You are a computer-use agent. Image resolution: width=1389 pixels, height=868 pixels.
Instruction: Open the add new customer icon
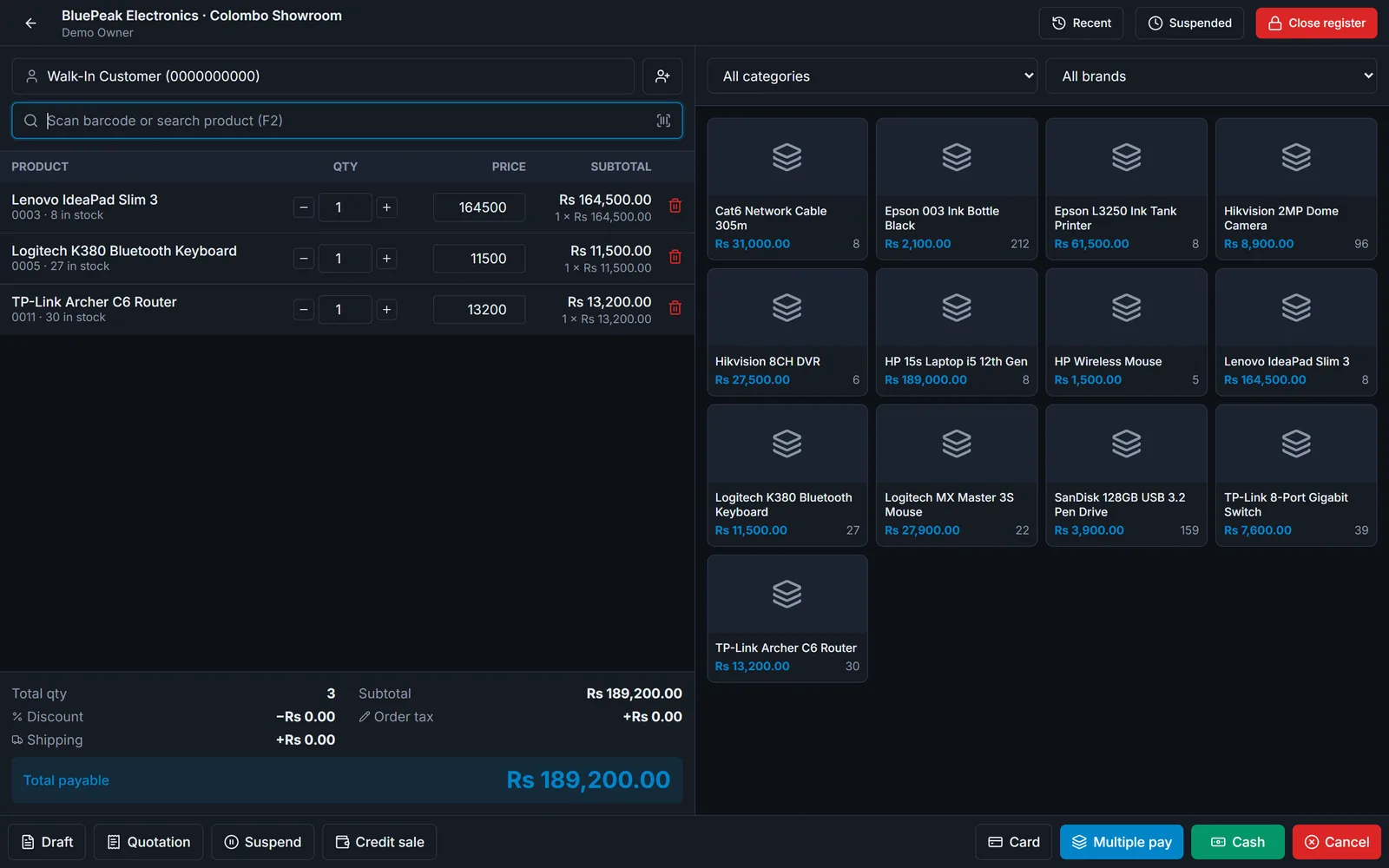[662, 76]
